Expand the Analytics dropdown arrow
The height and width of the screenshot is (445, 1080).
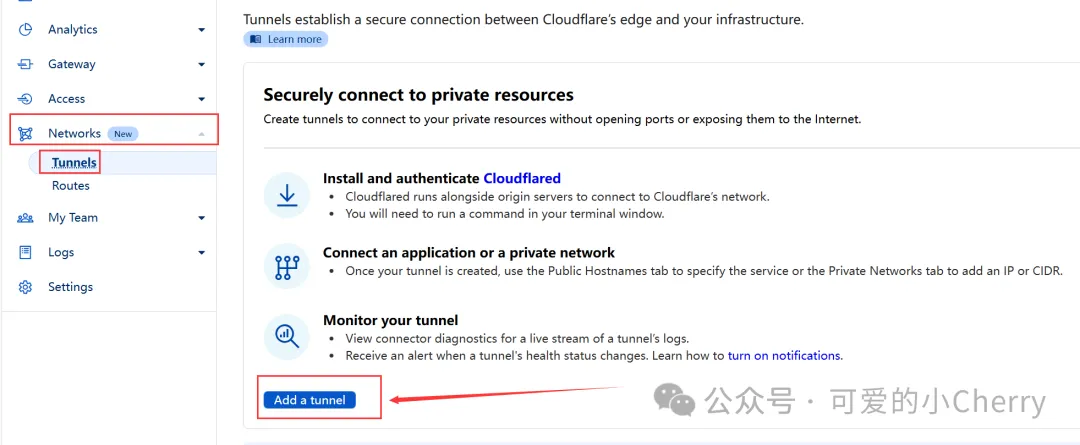point(201,30)
